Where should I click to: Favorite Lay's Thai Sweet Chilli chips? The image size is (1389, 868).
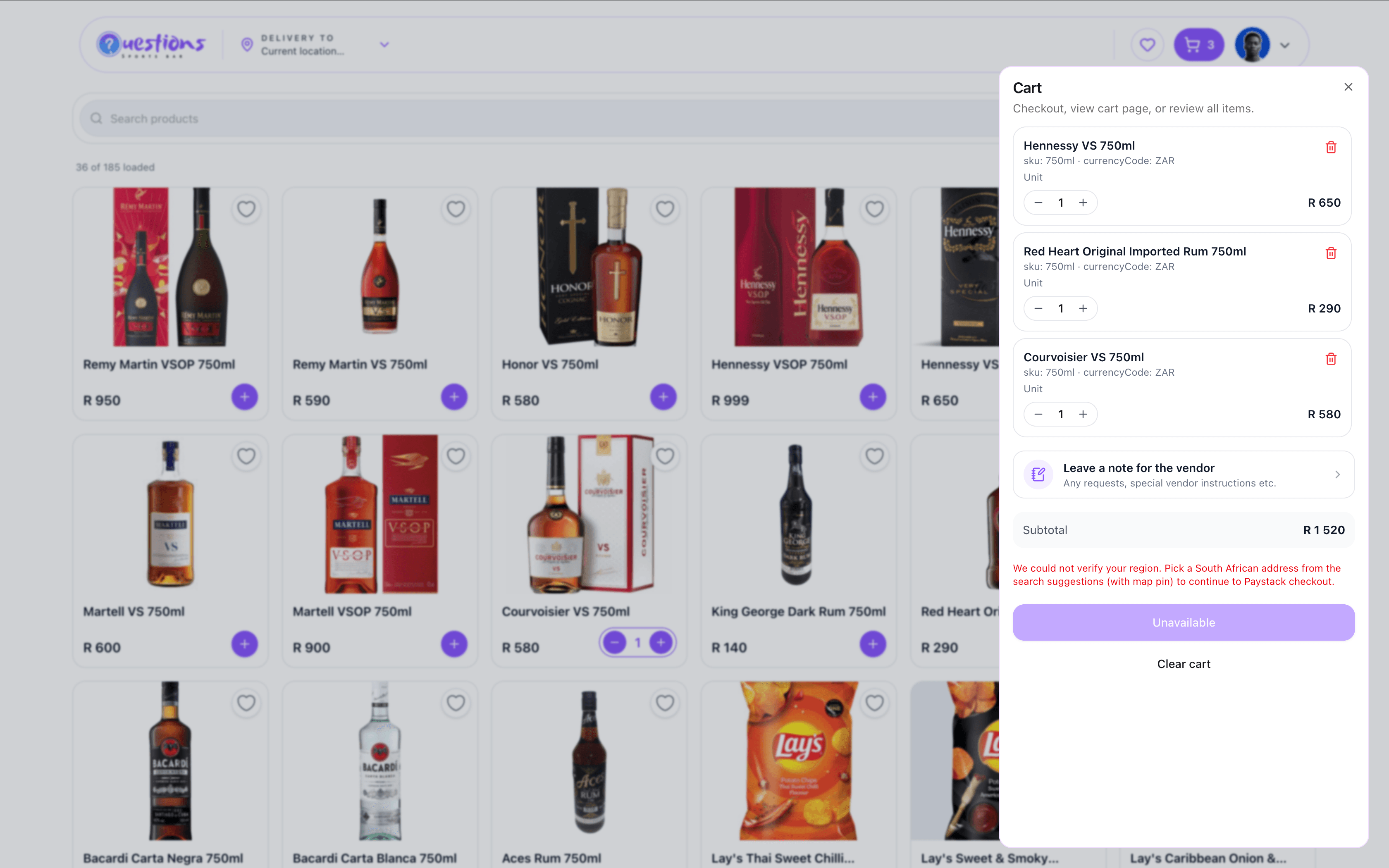[x=874, y=703]
